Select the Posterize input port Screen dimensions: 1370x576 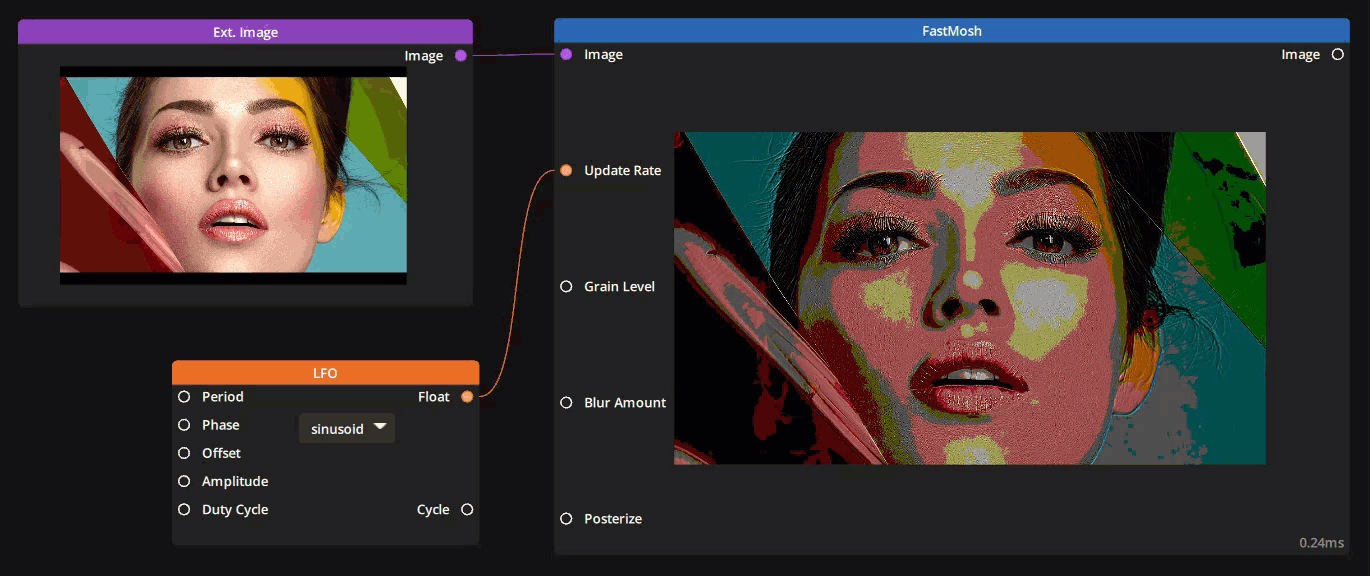pos(566,519)
